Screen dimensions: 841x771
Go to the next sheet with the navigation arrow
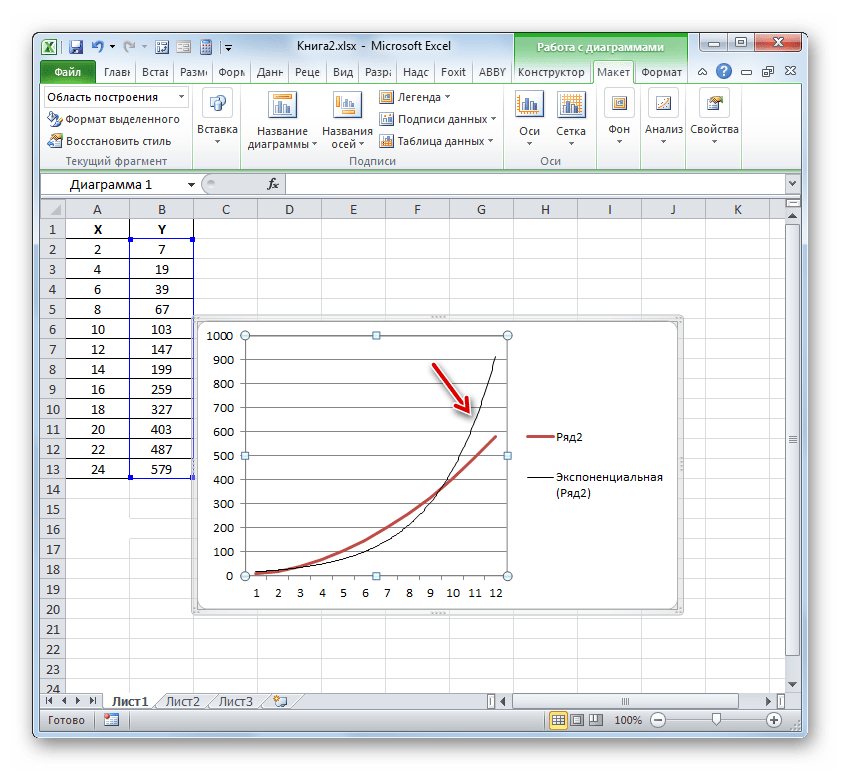coord(78,701)
